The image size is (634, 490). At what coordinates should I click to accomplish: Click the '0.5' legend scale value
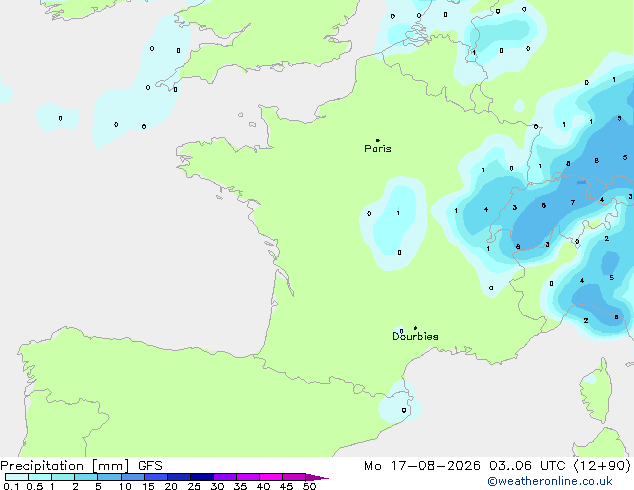click(35, 486)
